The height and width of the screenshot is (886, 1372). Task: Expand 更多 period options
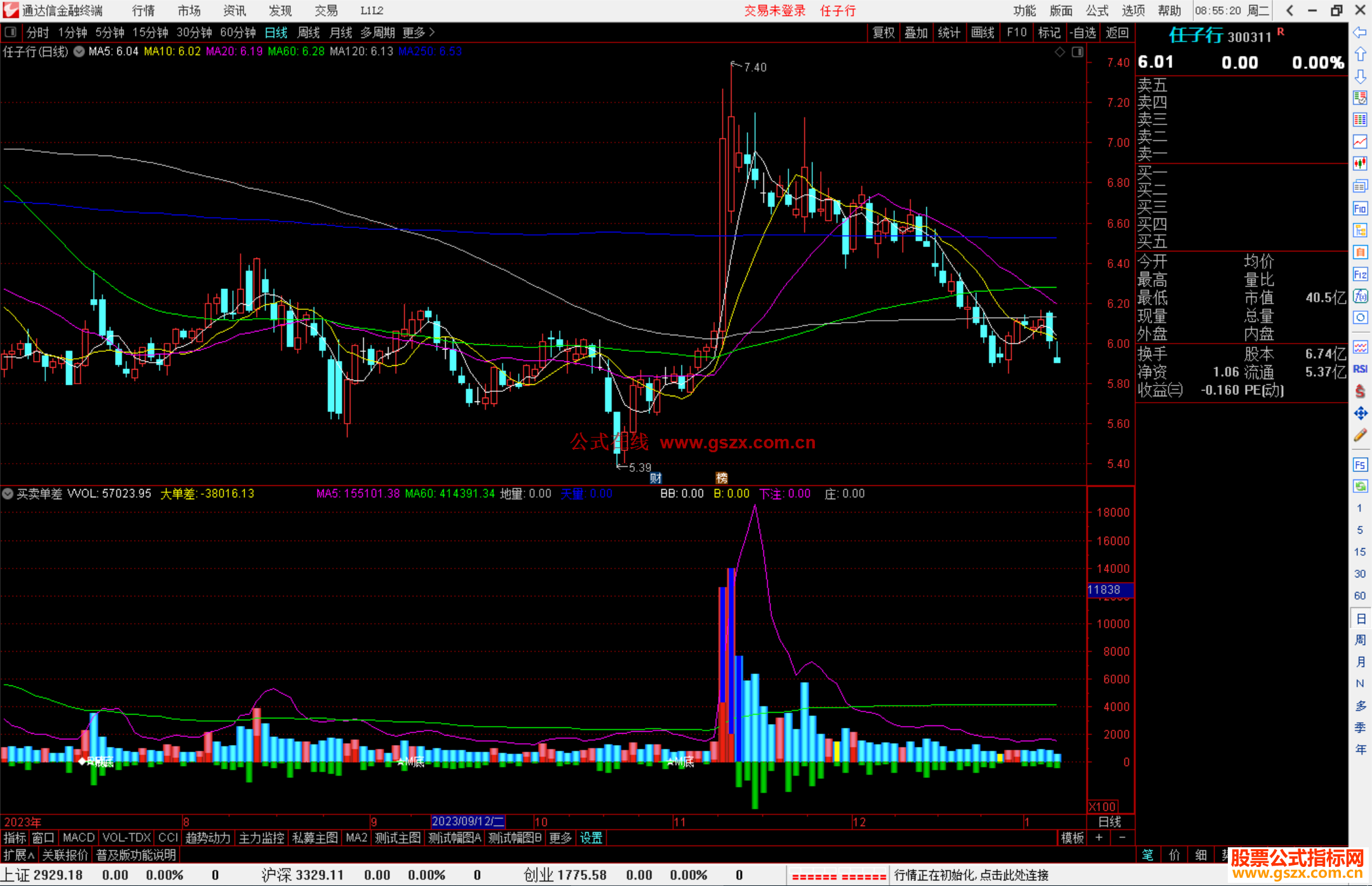click(418, 32)
